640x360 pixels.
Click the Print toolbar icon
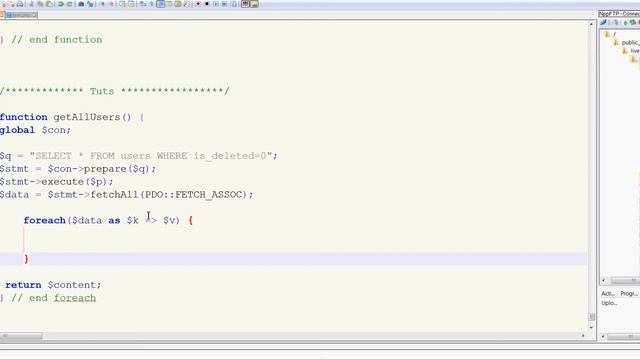tap(20, 4)
